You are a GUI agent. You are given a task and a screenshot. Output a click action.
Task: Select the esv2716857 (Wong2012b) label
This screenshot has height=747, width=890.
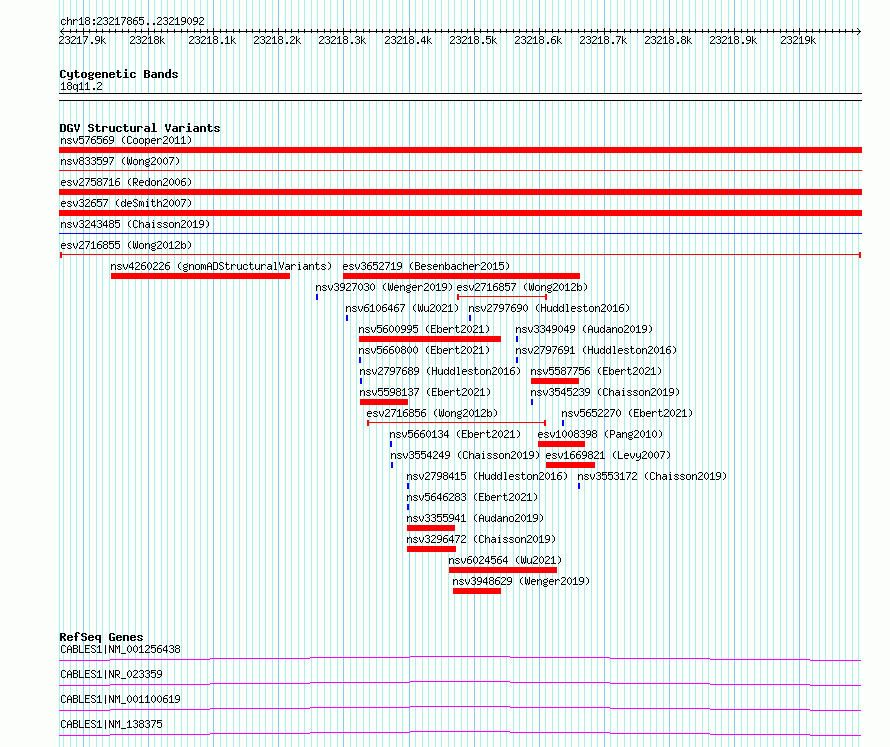(522, 287)
